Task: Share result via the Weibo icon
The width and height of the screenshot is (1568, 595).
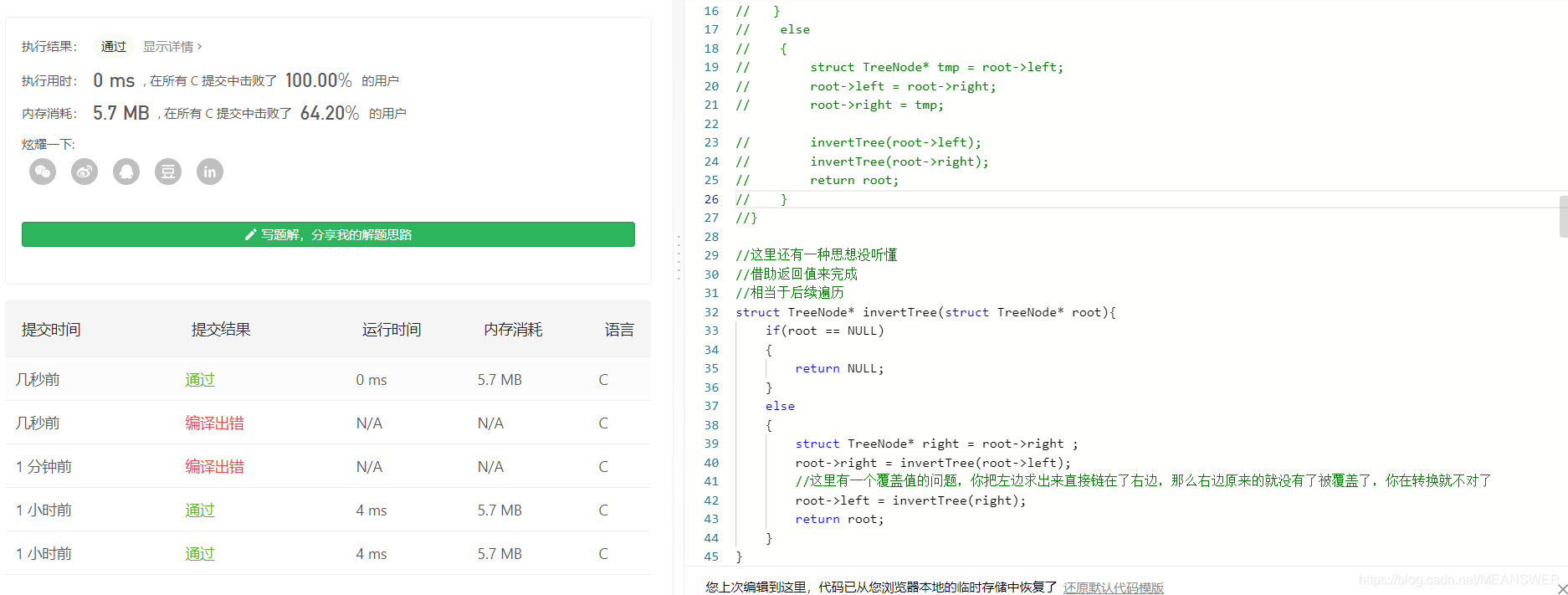Action: pyautogui.click(x=85, y=172)
